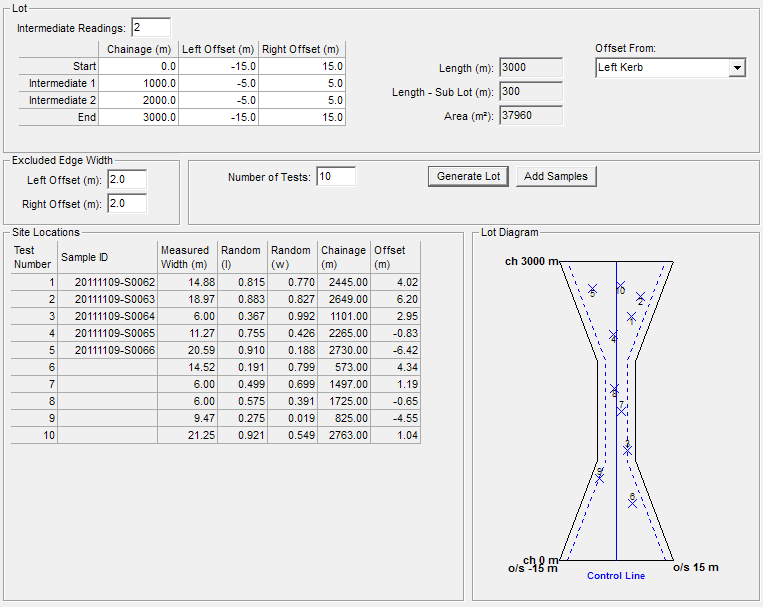
Task: Select sample marker 9 on the diagram
Action: pyautogui.click(x=600, y=477)
